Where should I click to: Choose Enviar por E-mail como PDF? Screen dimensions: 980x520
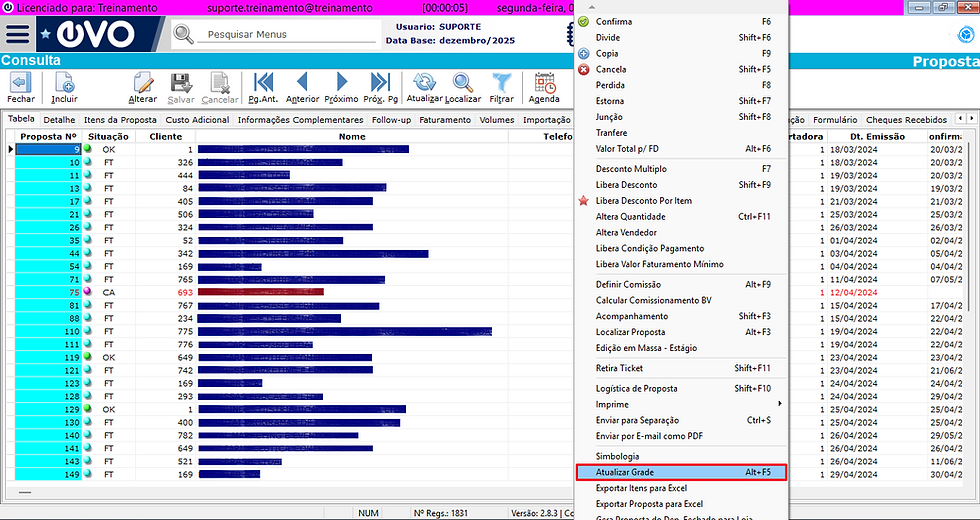[681, 436]
